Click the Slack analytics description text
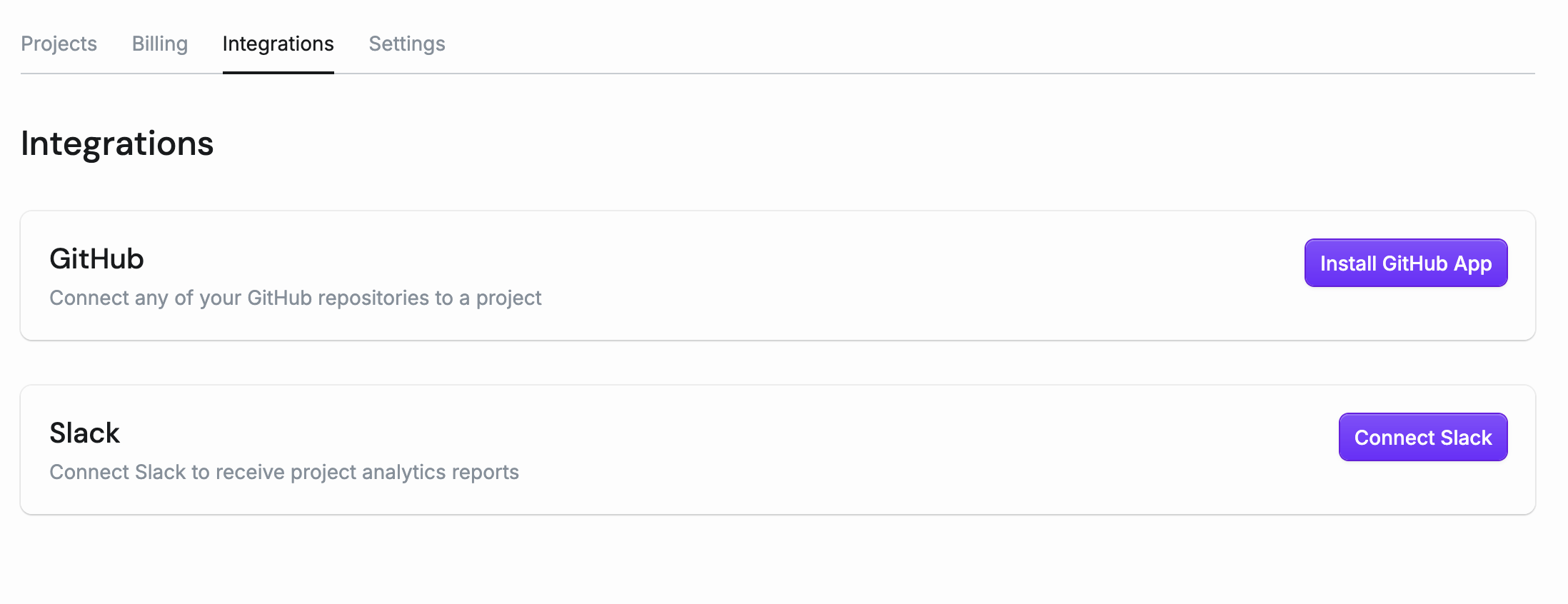Screen dimensions: 1568x604 click(x=284, y=472)
